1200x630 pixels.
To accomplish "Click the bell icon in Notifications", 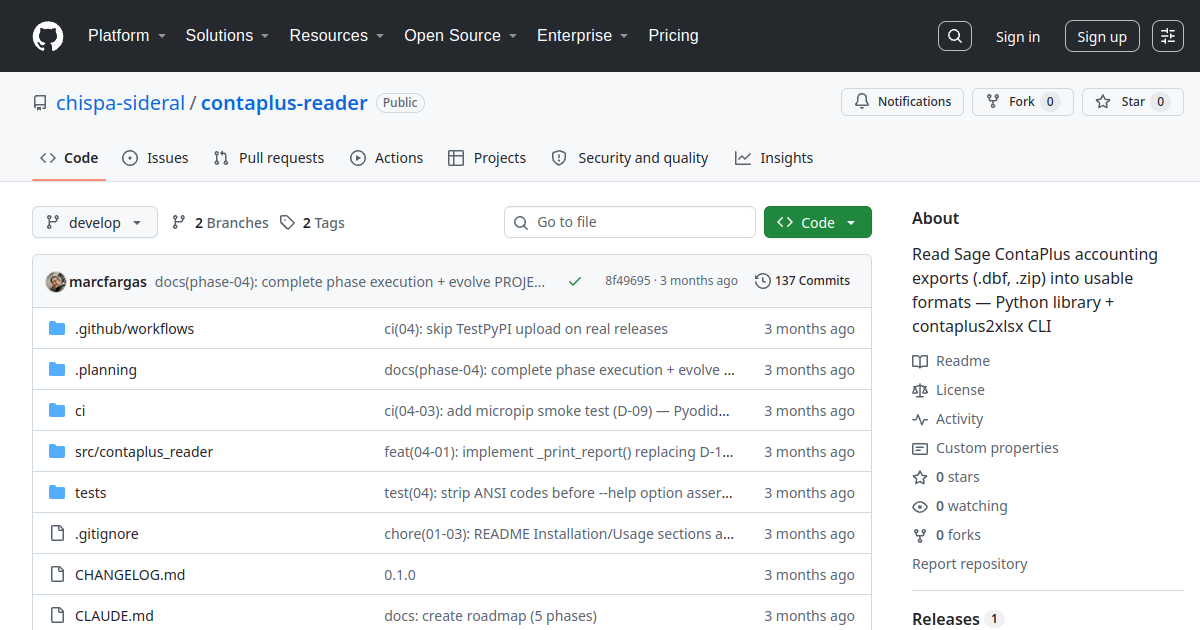I will [862, 102].
